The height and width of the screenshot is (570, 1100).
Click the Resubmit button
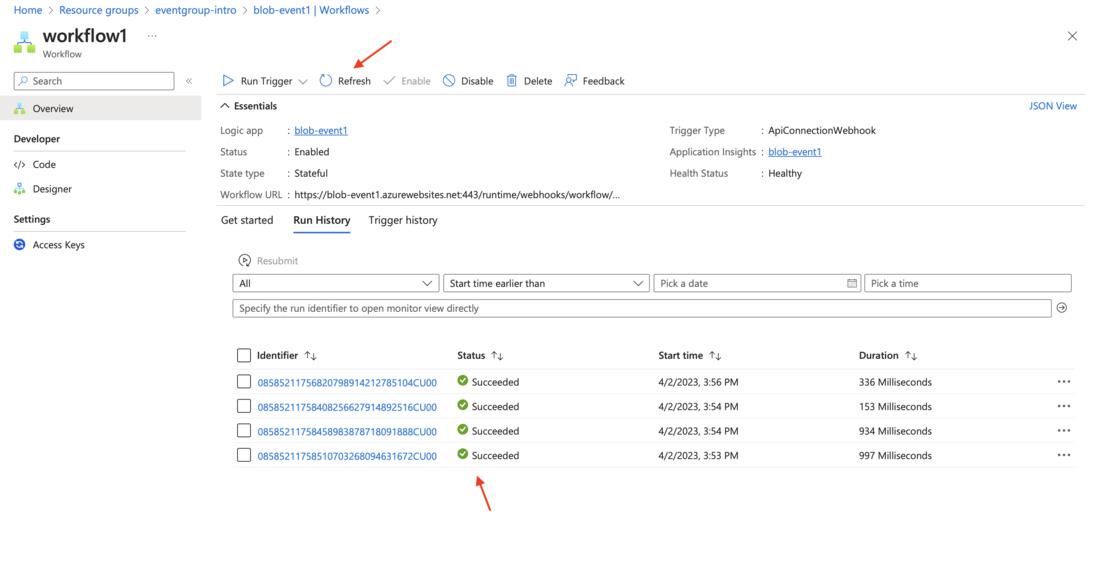(x=268, y=261)
